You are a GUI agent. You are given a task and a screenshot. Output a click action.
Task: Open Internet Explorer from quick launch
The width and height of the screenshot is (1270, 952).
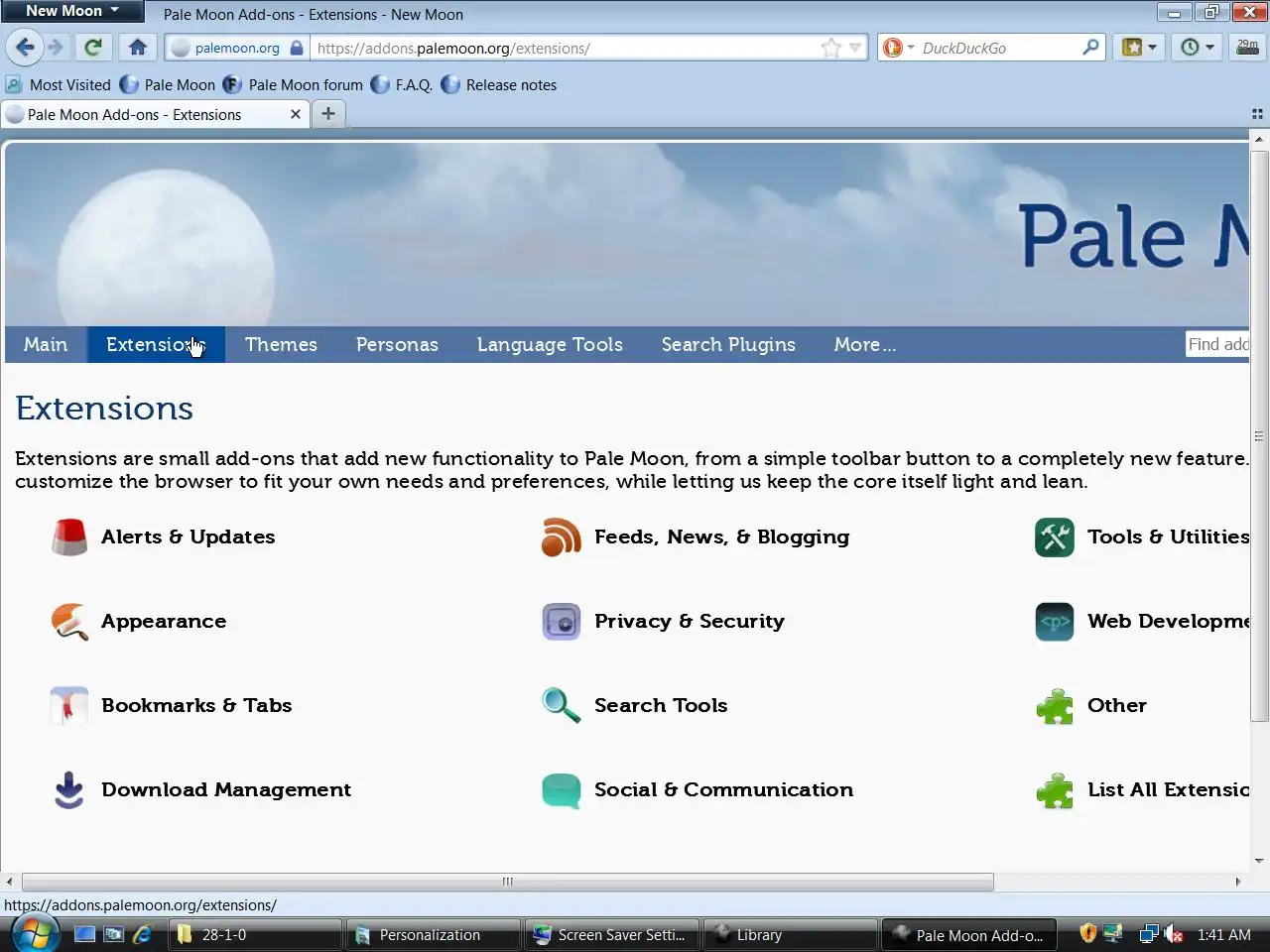[142, 934]
